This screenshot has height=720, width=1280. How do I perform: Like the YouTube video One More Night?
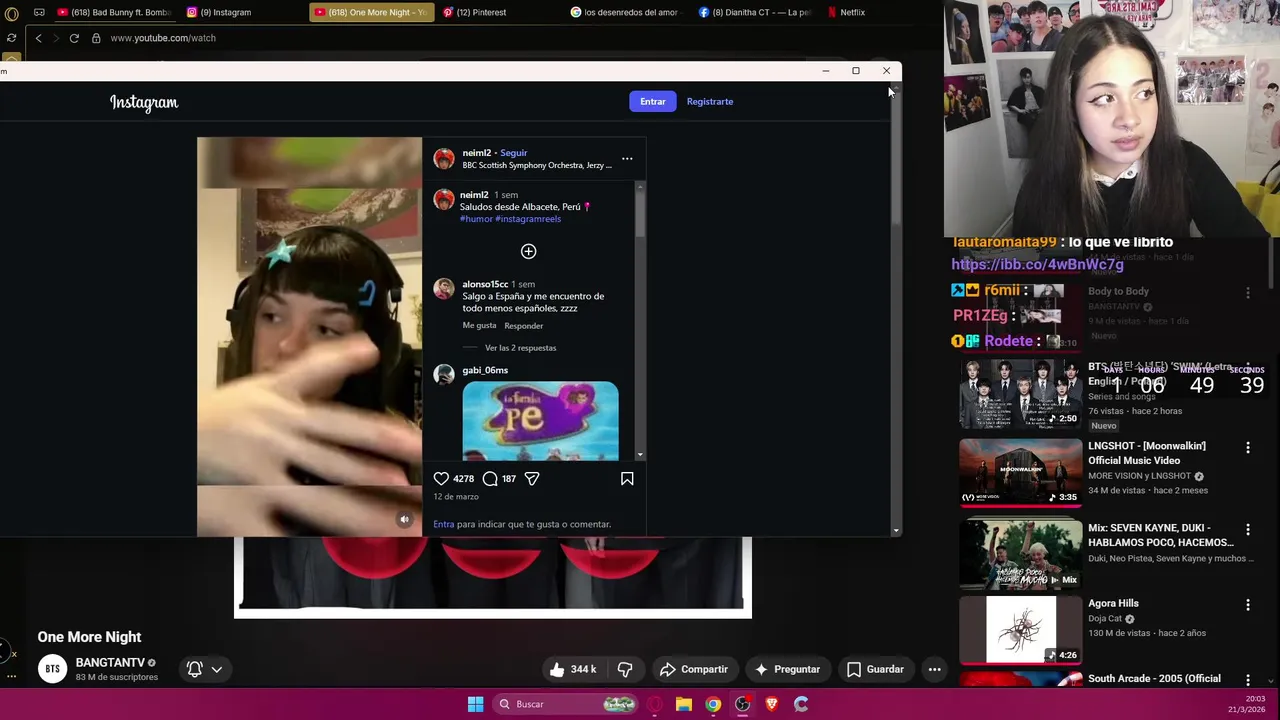[573, 669]
